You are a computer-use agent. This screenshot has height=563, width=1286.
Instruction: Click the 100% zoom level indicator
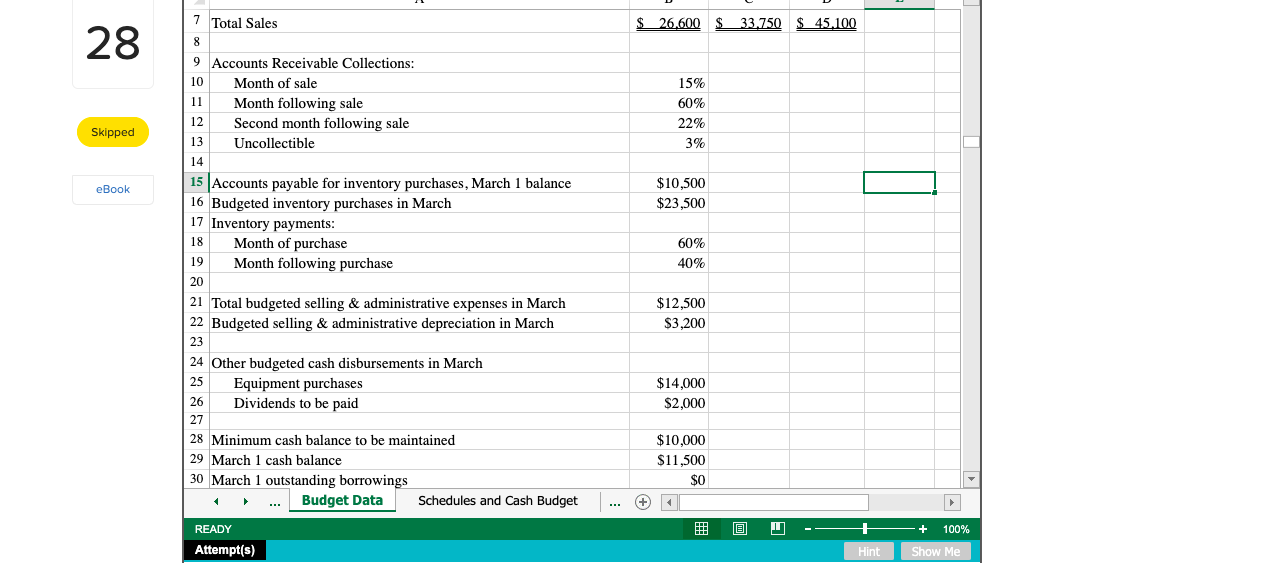tap(956, 529)
